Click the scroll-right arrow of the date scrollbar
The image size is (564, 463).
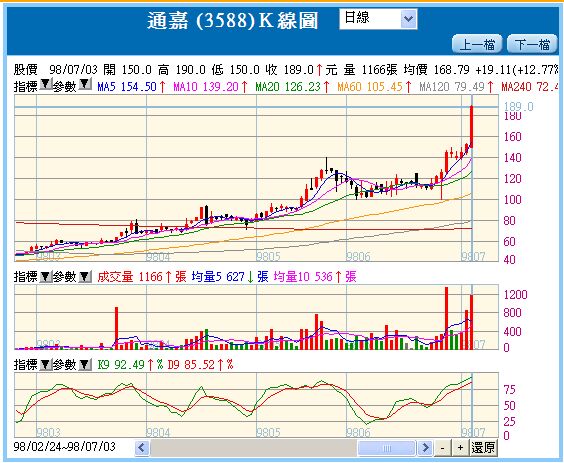click(425, 448)
